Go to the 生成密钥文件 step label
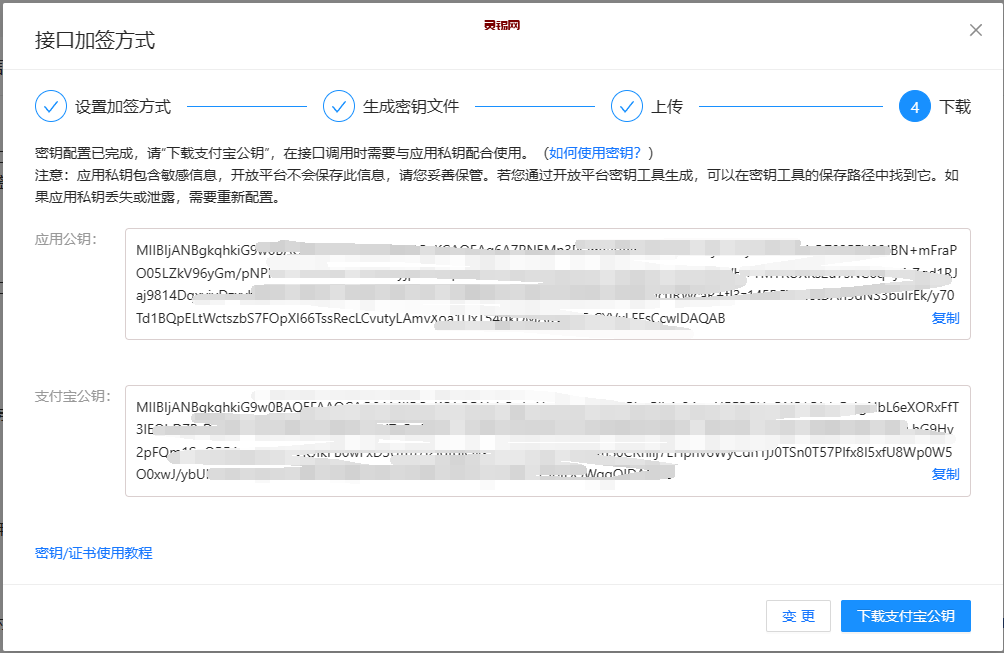This screenshot has height=653, width=1004. point(411,106)
